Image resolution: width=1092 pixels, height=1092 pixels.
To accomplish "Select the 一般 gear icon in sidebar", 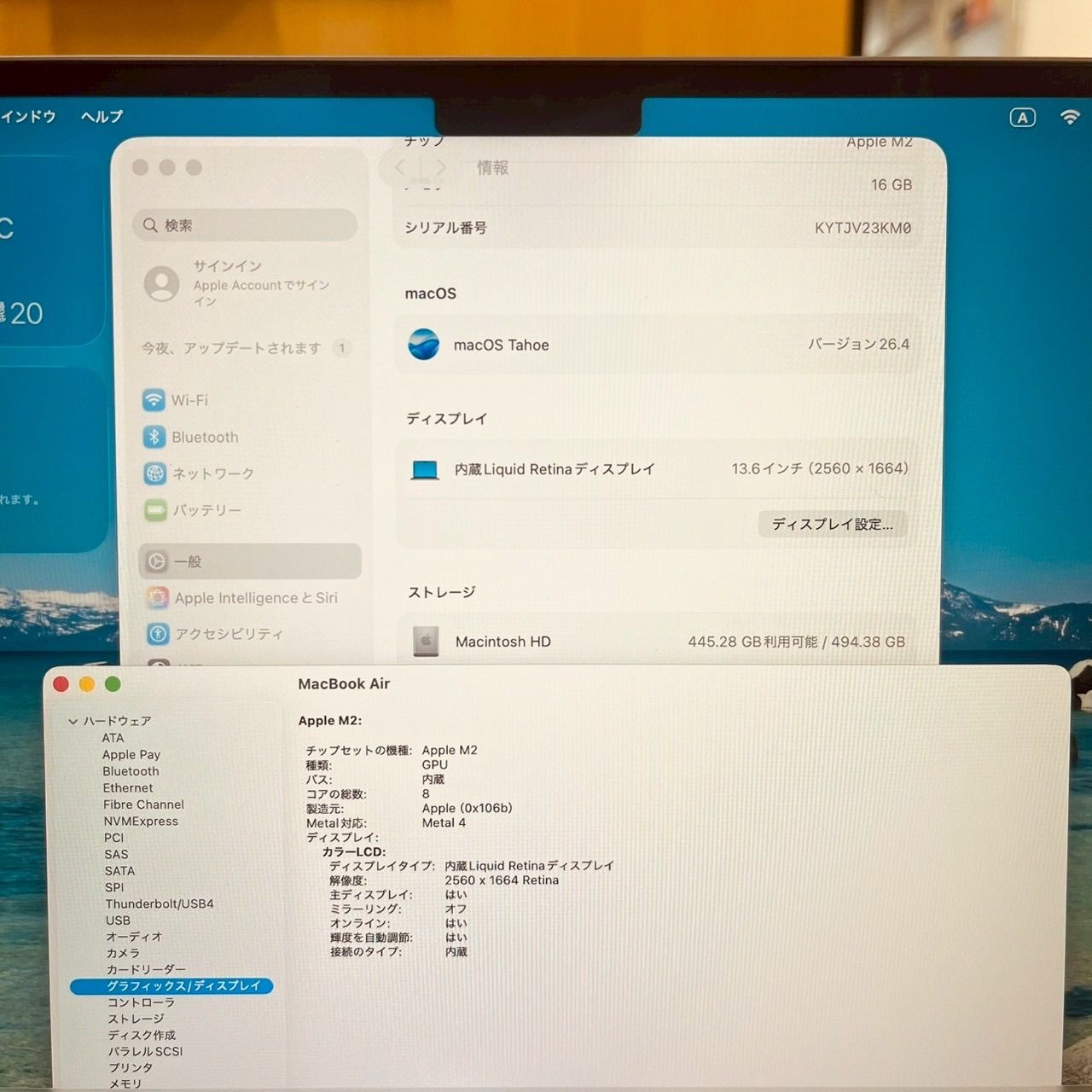I will coord(157,561).
